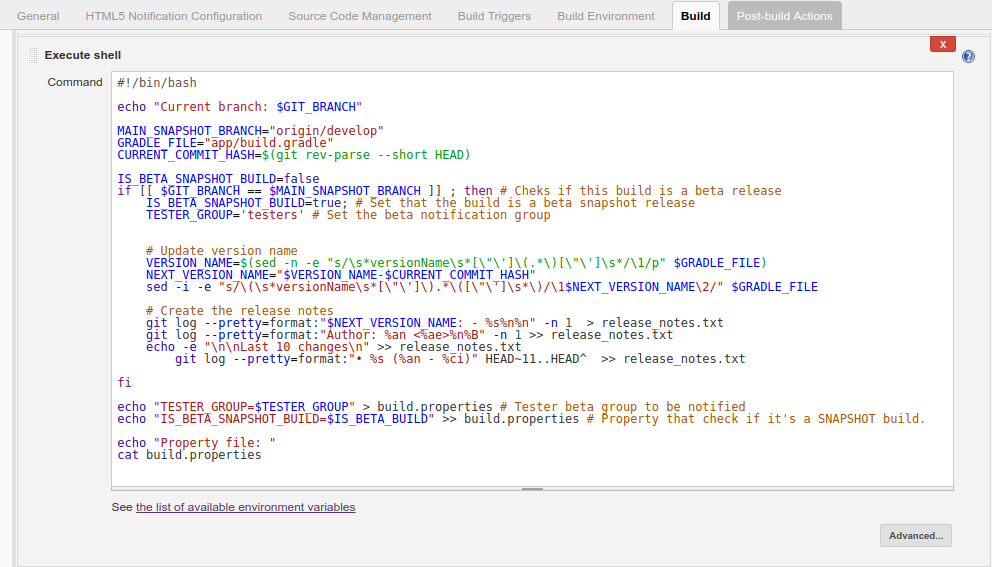Click the active Build tab

[695, 16]
